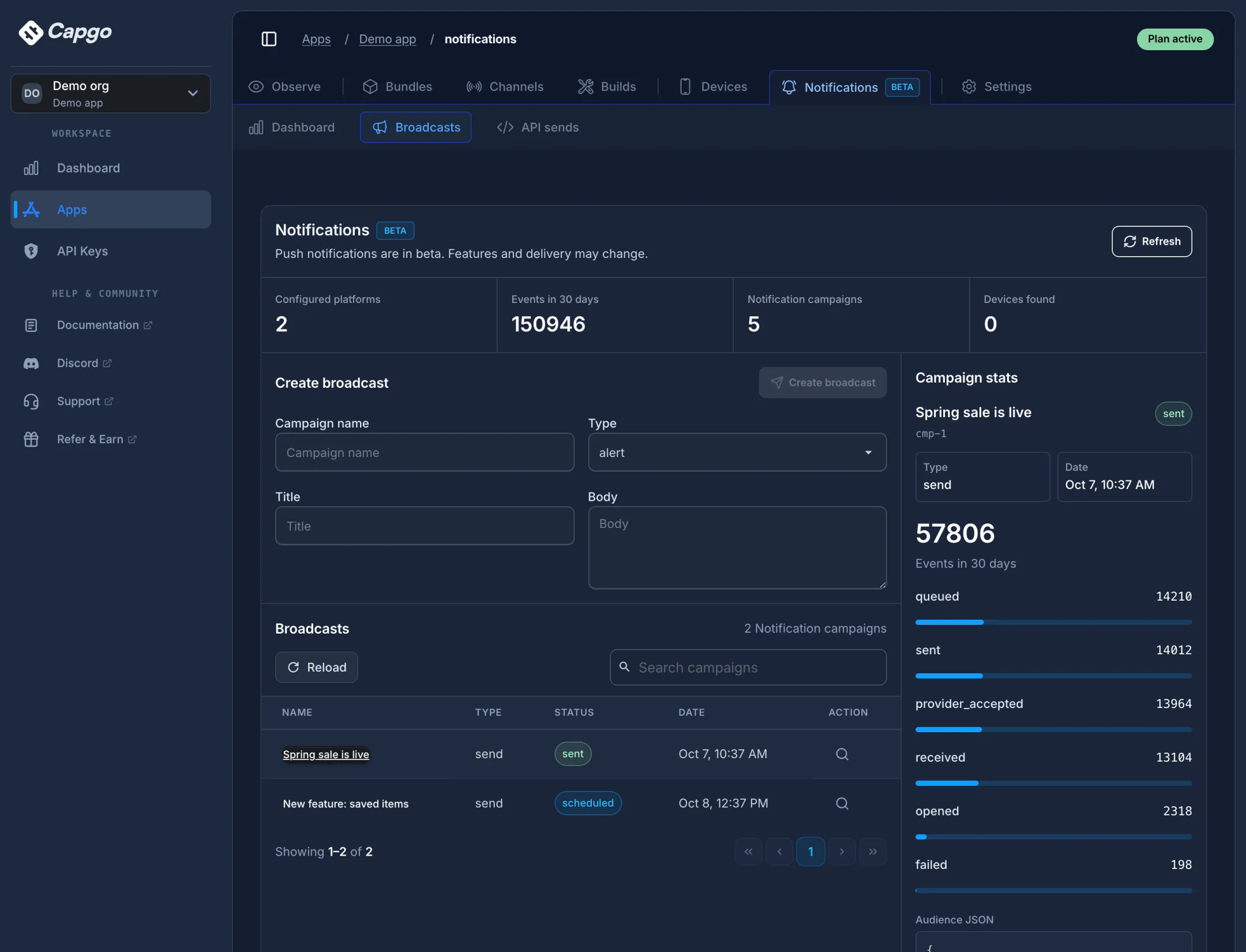Click the scheduled status badge
This screenshot has height=952, width=1246.
click(588, 803)
